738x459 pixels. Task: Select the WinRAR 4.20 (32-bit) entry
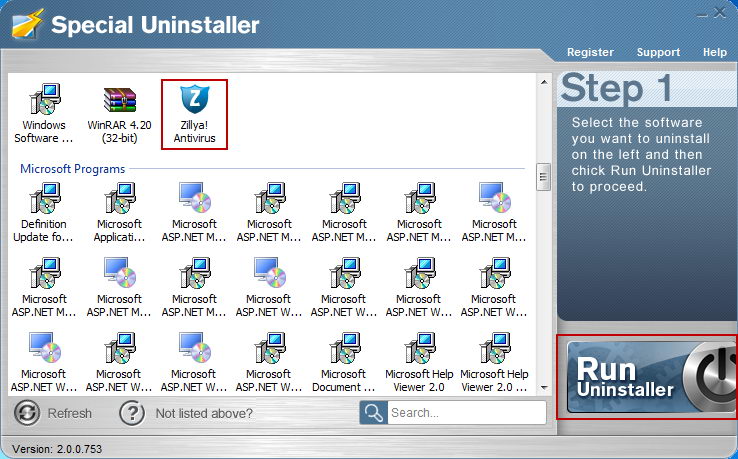(x=120, y=114)
